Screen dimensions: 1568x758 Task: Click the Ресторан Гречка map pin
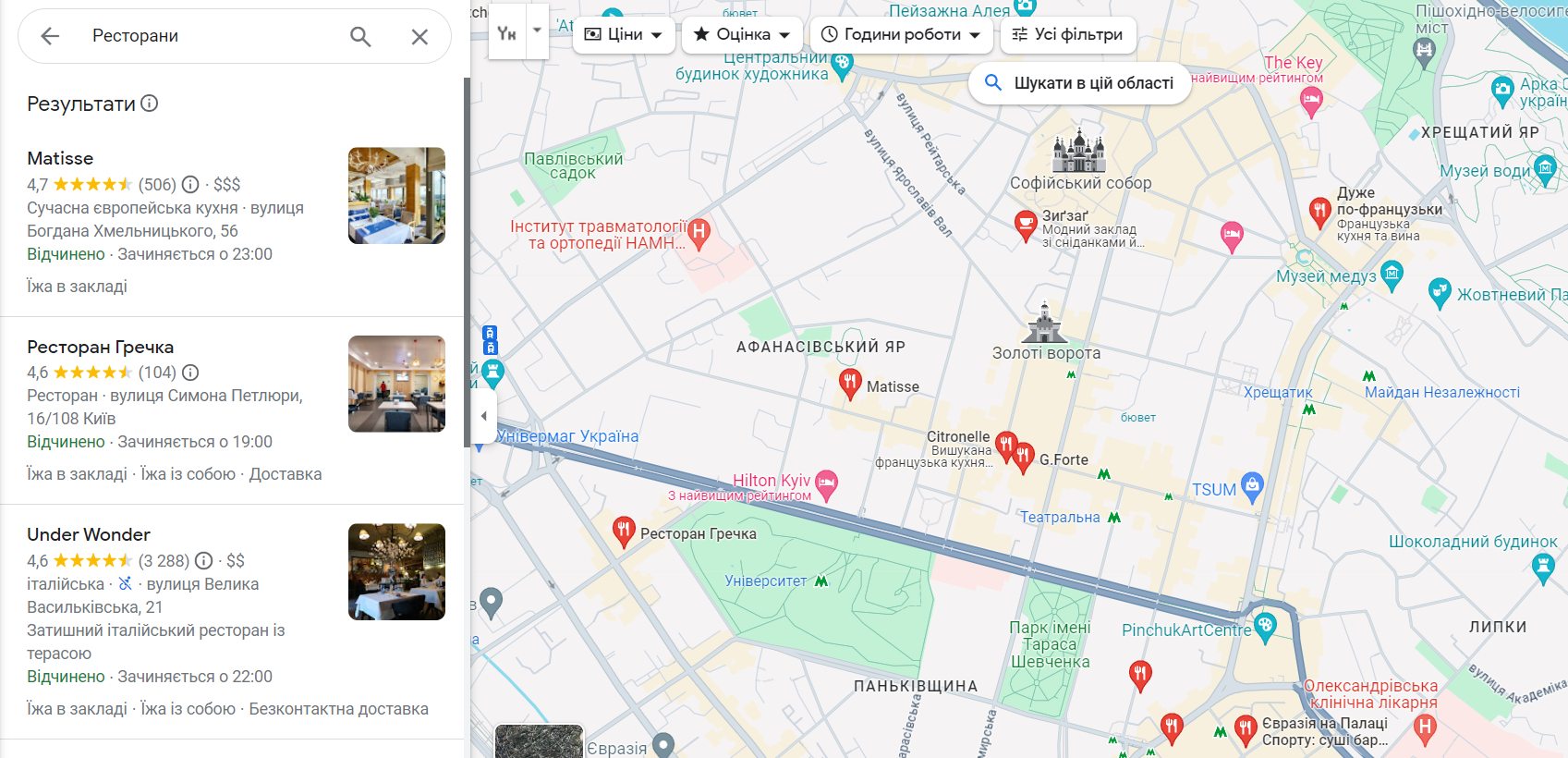(x=624, y=531)
